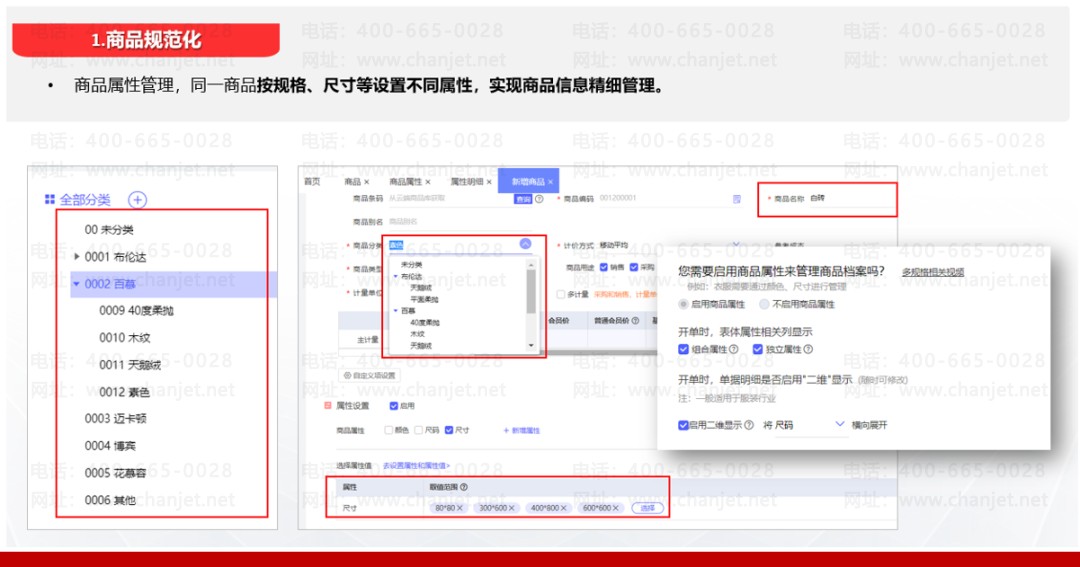Open the 尺码 dropdown in 二维 settings

click(x=840, y=424)
